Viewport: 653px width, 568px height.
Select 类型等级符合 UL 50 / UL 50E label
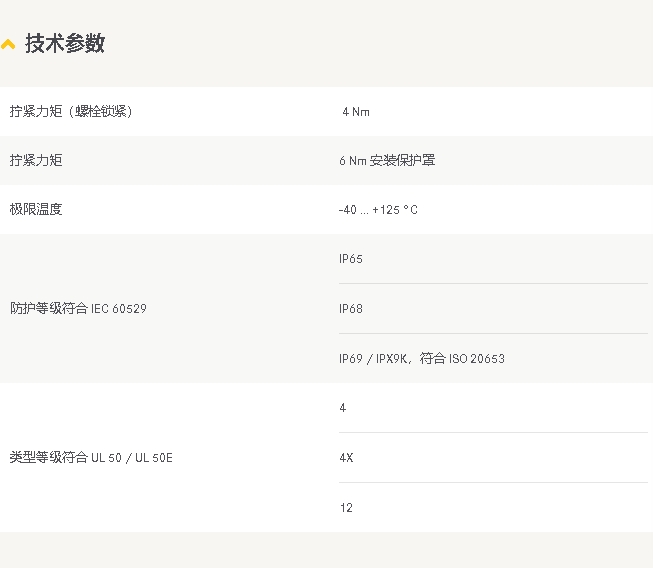click(91, 457)
